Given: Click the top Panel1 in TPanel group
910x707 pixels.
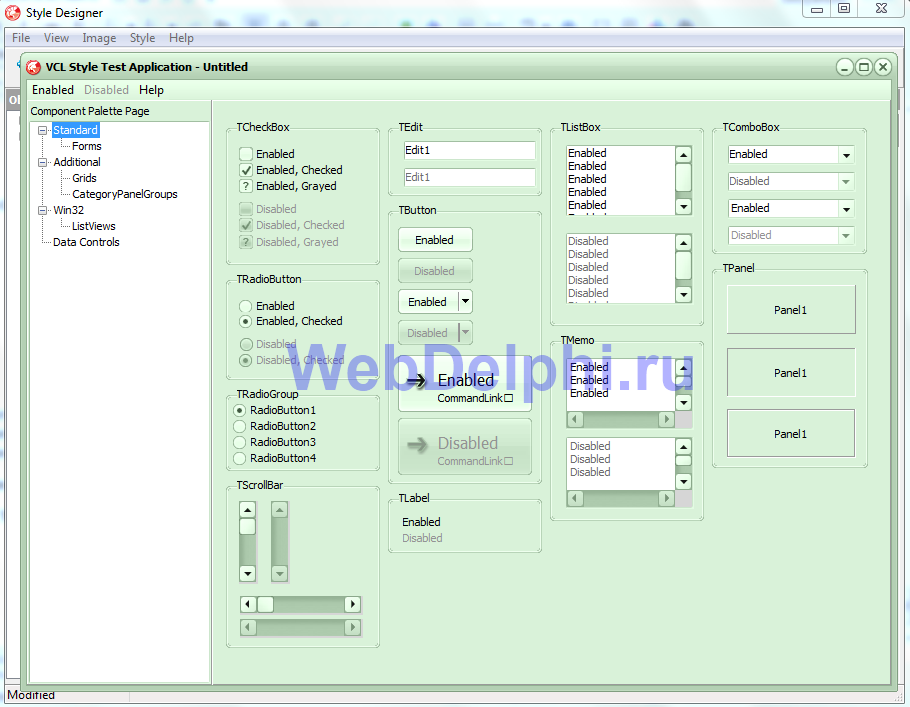Looking at the screenshot, I should (x=791, y=309).
